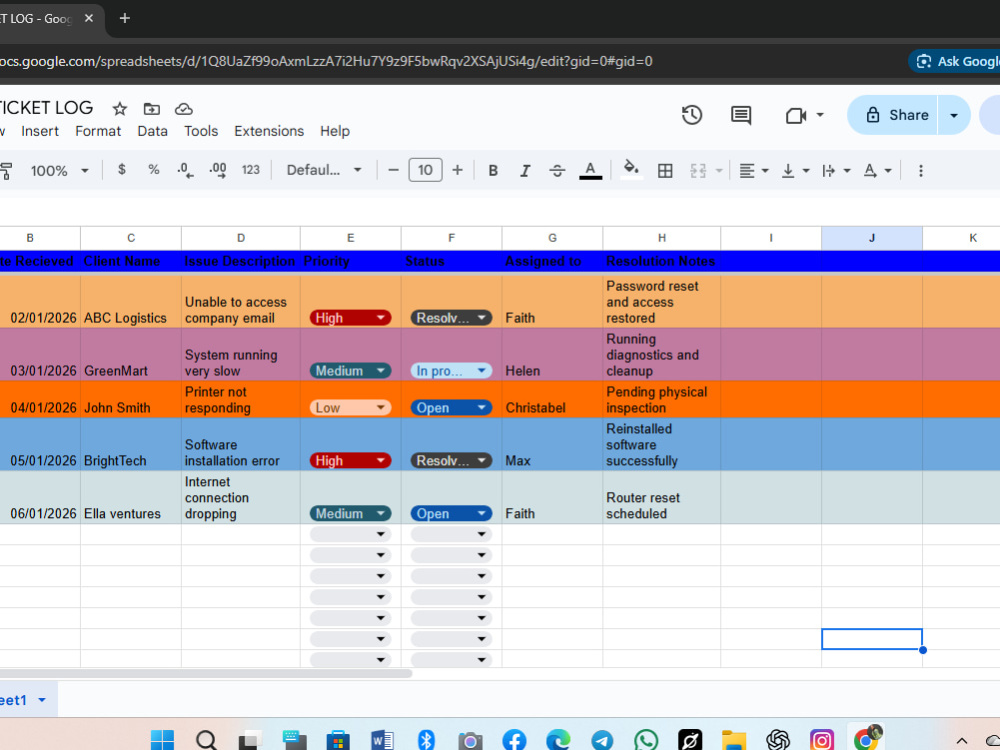The height and width of the screenshot is (750, 1000).
Task: Open the fill color bucket
Action: point(631,170)
